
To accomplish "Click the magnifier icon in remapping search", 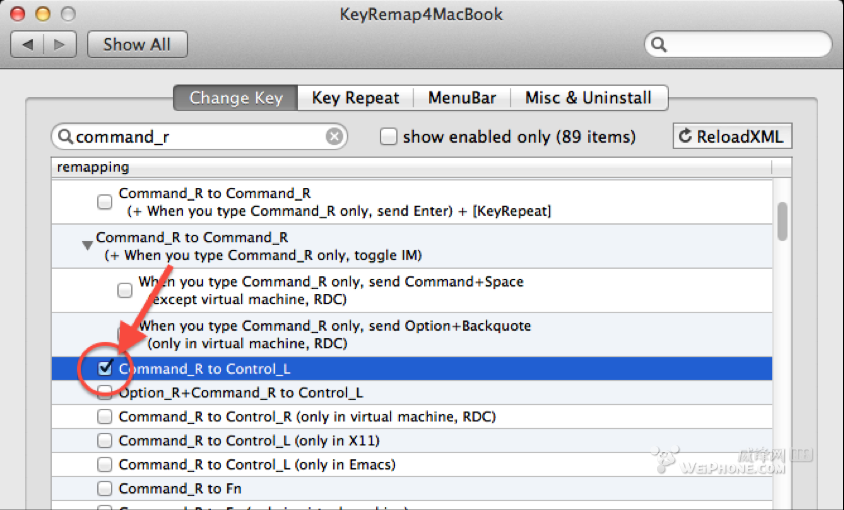I will pos(65,136).
